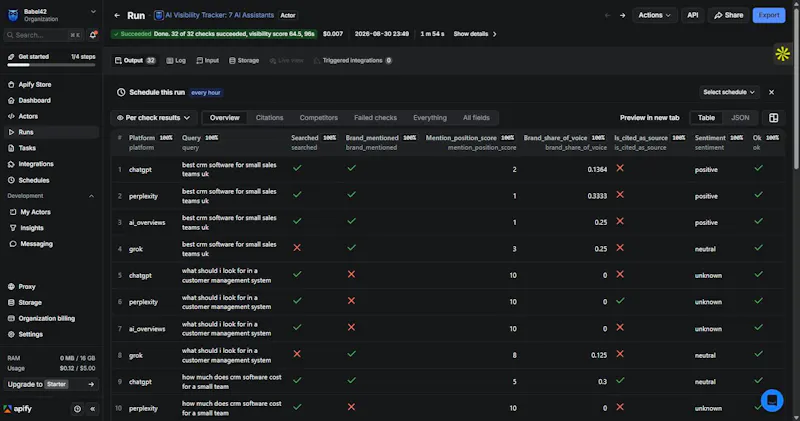Click the sidebar Search field

tap(43, 35)
